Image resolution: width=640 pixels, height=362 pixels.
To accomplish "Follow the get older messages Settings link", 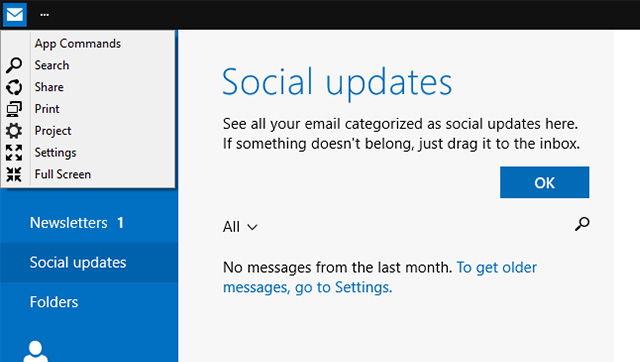I will point(380,278).
